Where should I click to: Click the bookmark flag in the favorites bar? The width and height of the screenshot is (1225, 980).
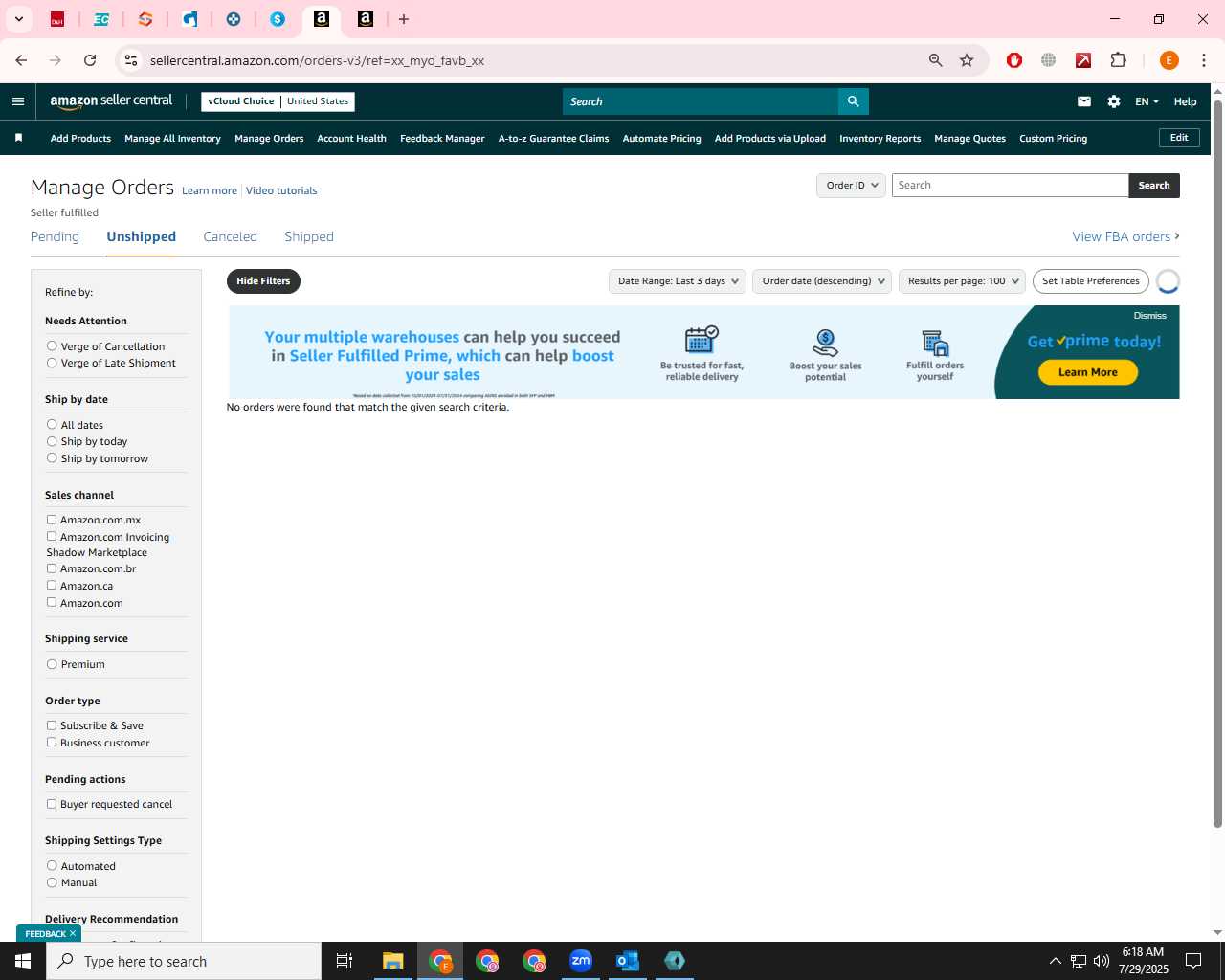[18, 138]
